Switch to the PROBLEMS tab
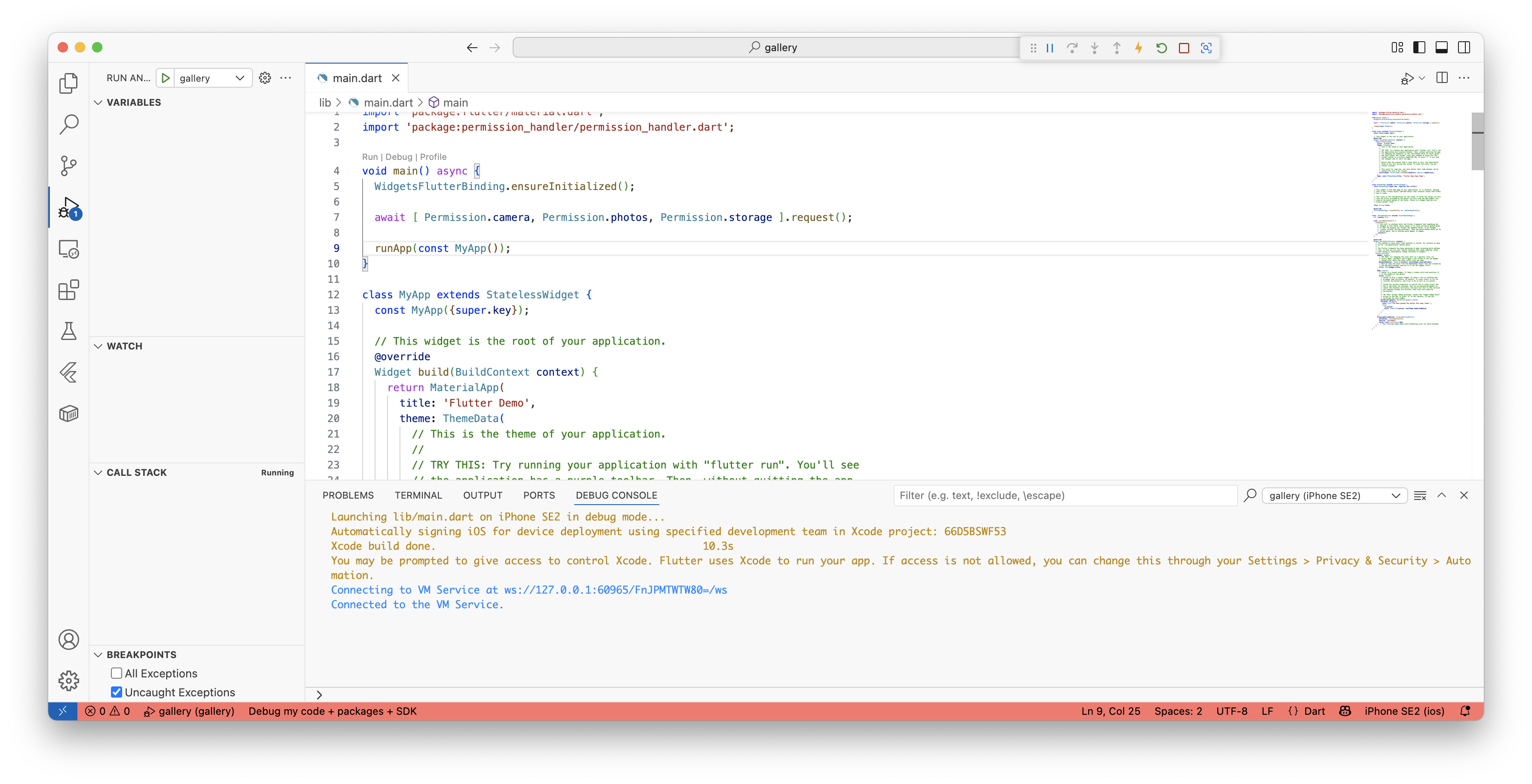 348,495
